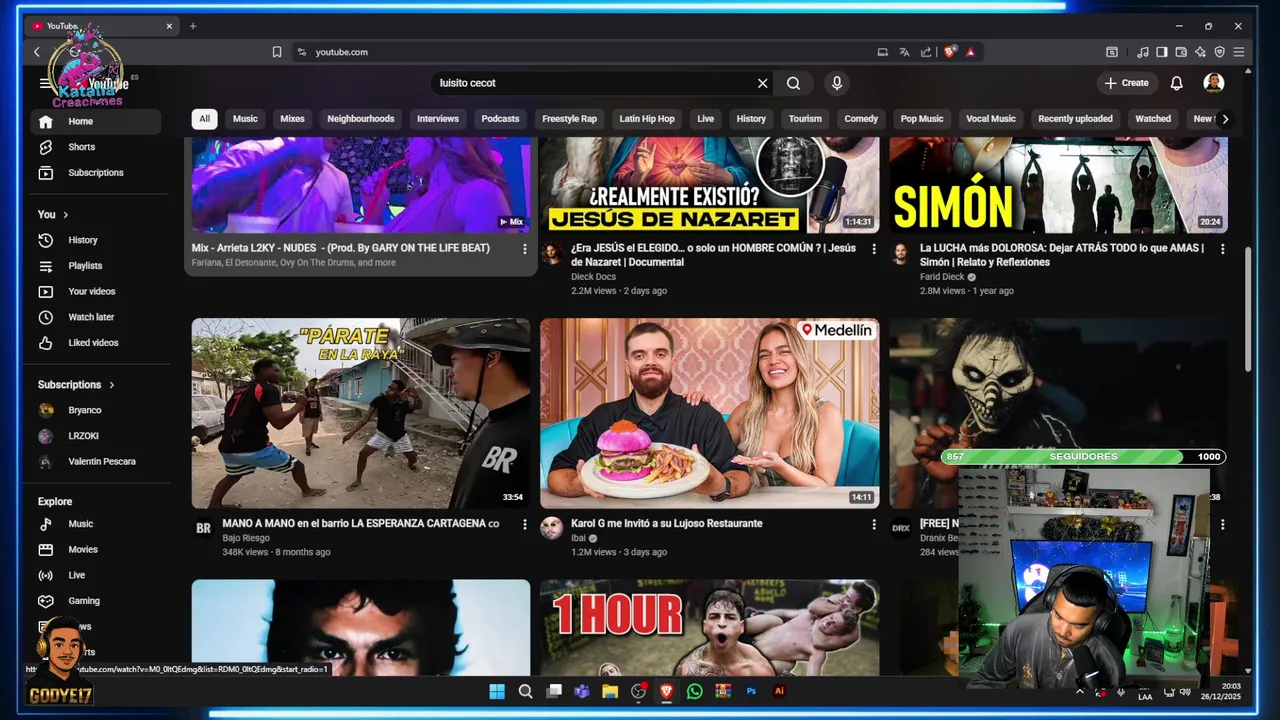This screenshot has width=1280, height=720.
Task: Select the All filter chip
Action: (x=204, y=119)
